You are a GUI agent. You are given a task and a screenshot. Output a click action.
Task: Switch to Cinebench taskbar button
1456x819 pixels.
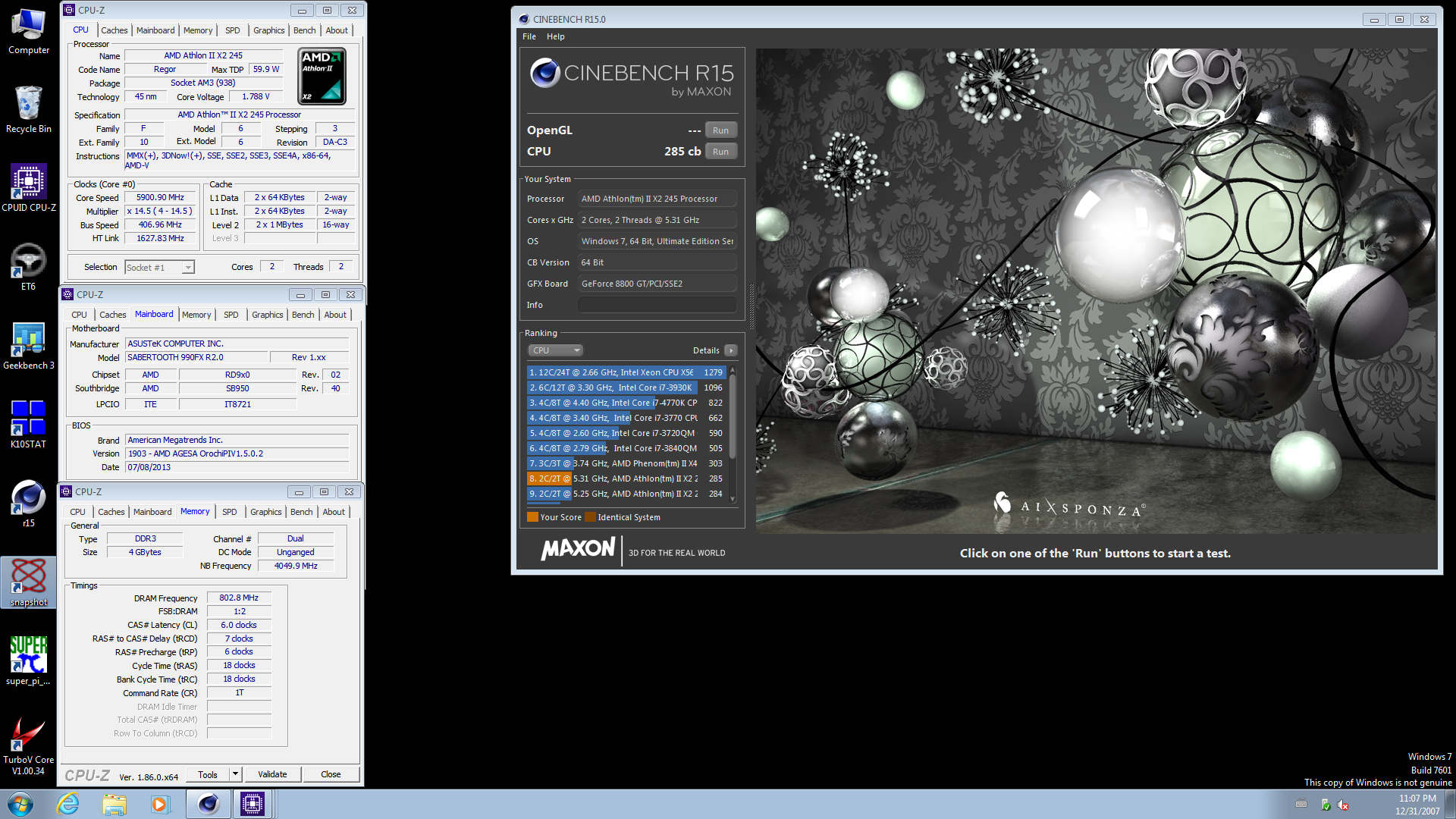coord(208,804)
